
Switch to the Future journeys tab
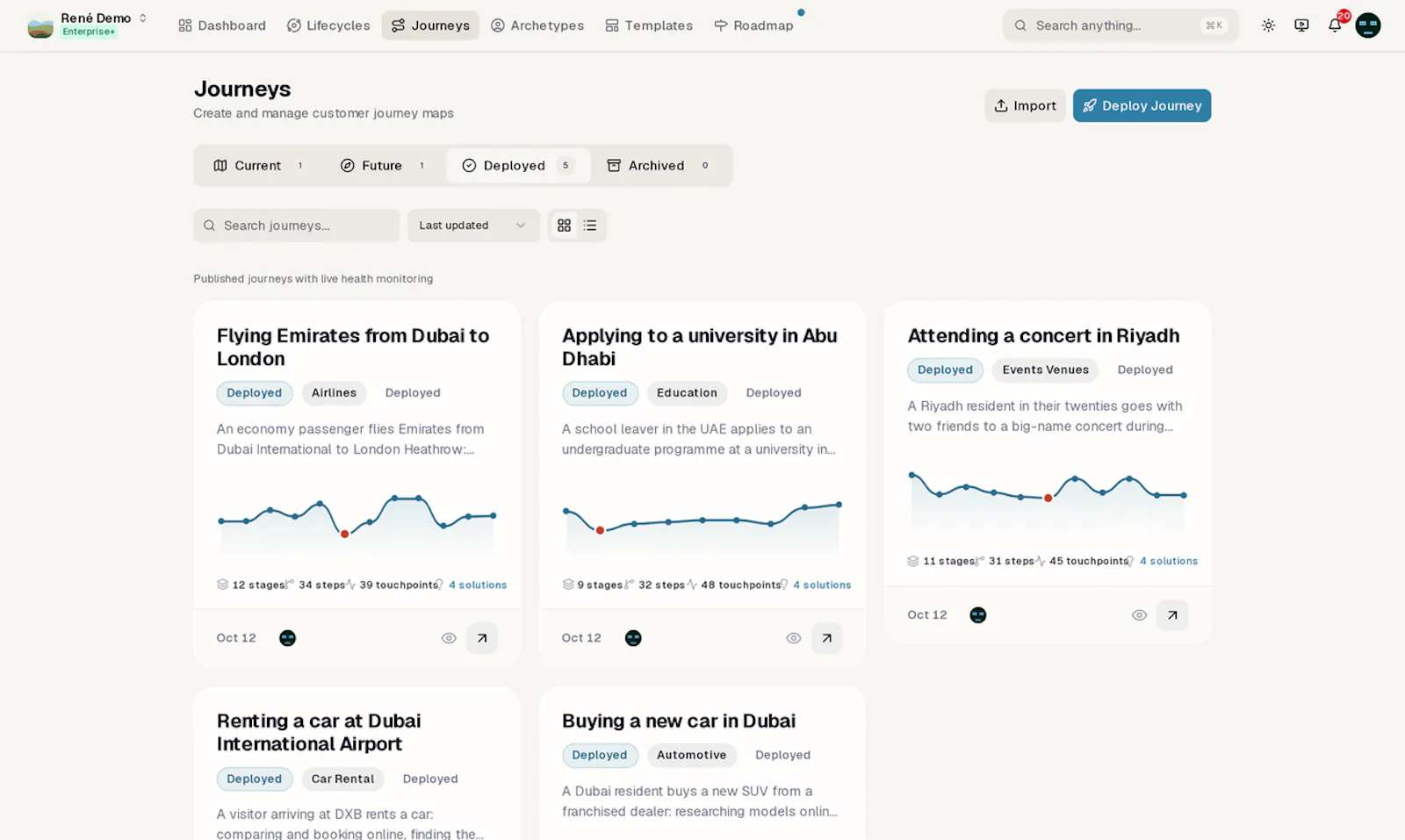(383, 166)
